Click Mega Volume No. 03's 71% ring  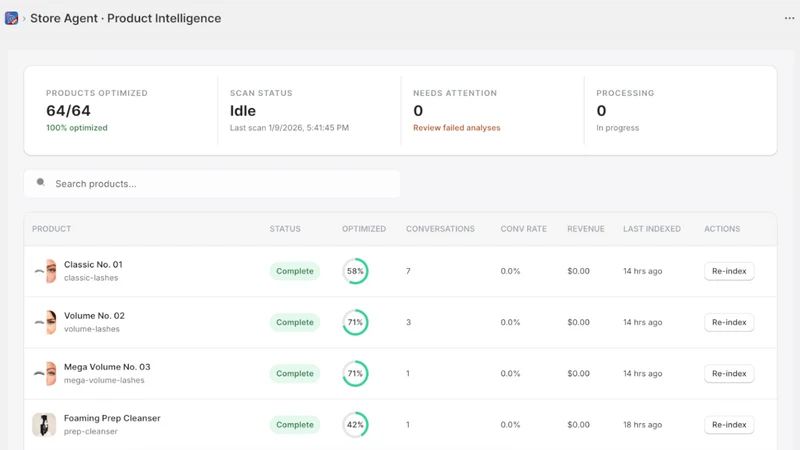tap(355, 373)
